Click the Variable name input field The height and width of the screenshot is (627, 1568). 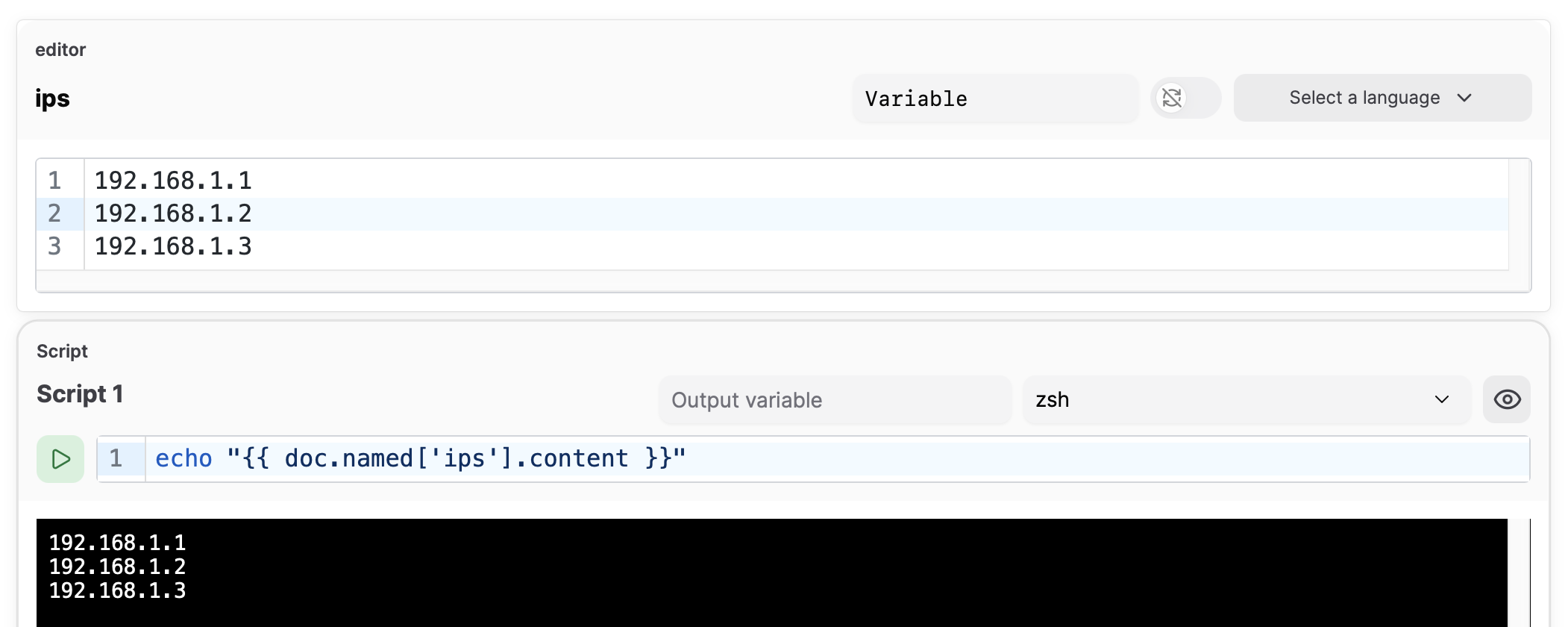(x=995, y=99)
